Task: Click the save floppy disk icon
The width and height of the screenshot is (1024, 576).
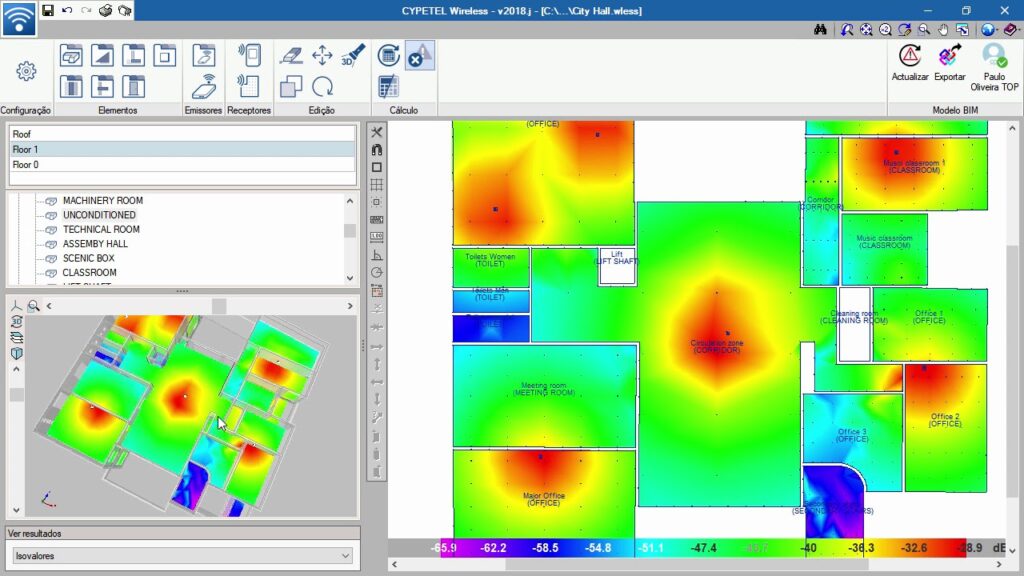Action: [48, 10]
